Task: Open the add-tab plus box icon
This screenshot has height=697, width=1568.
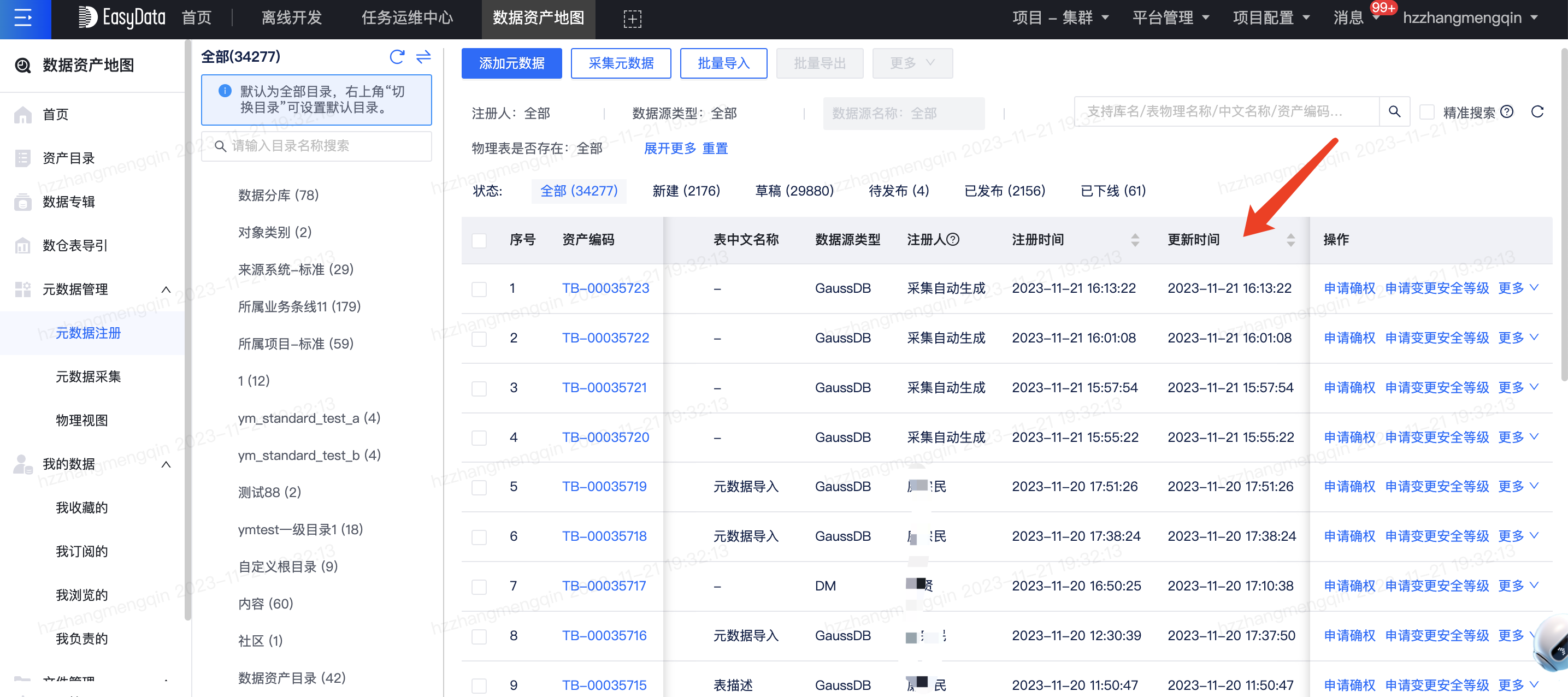Action: [632, 19]
